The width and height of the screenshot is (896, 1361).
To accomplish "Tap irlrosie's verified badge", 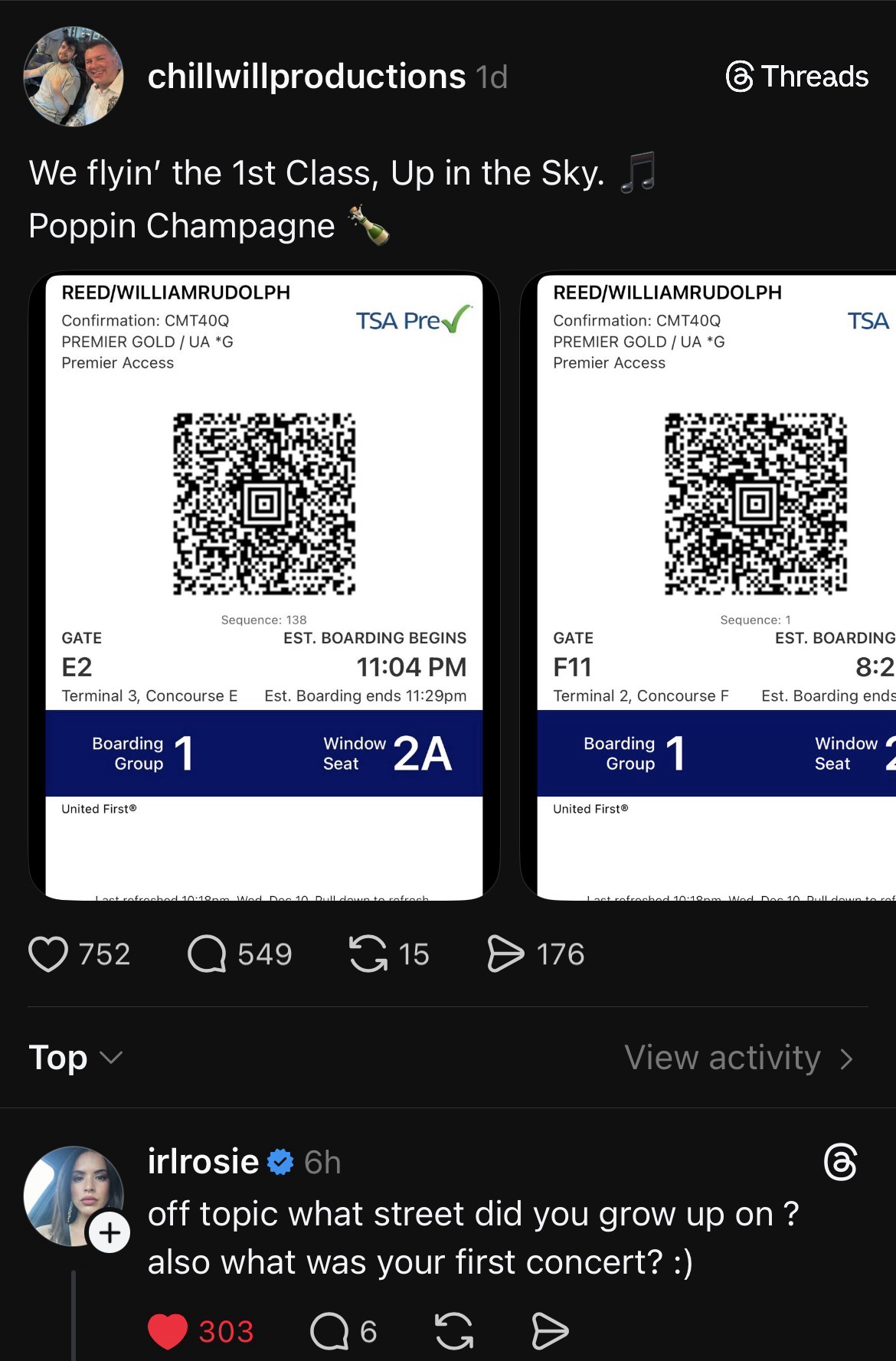I will (280, 1163).
